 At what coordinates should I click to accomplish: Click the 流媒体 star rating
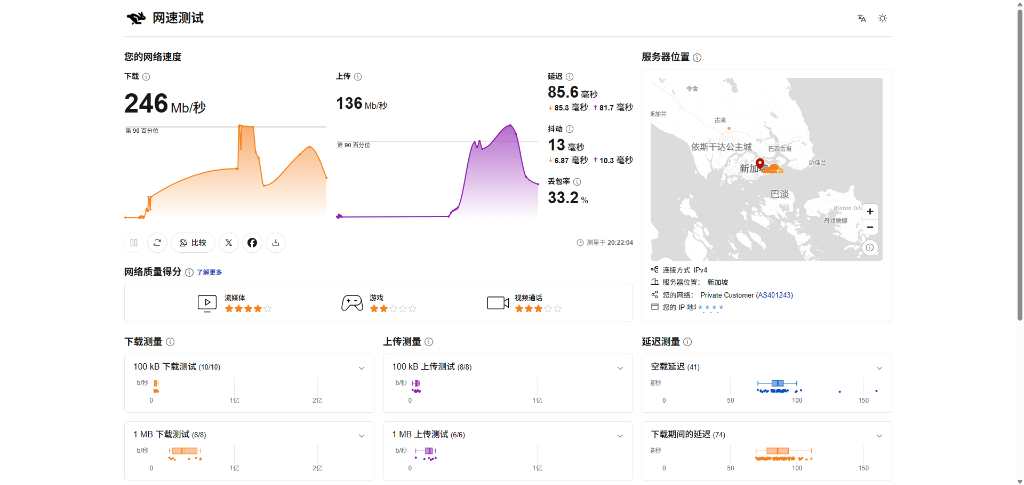point(248,309)
